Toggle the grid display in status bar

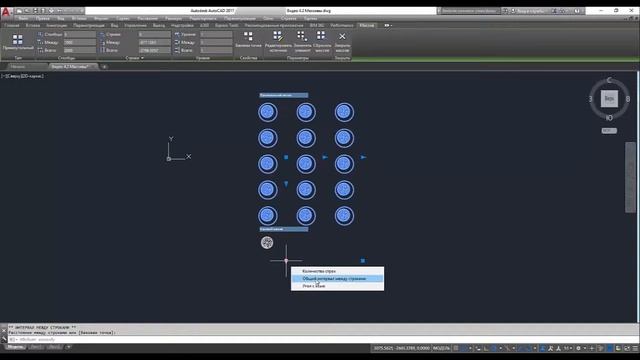(456, 348)
